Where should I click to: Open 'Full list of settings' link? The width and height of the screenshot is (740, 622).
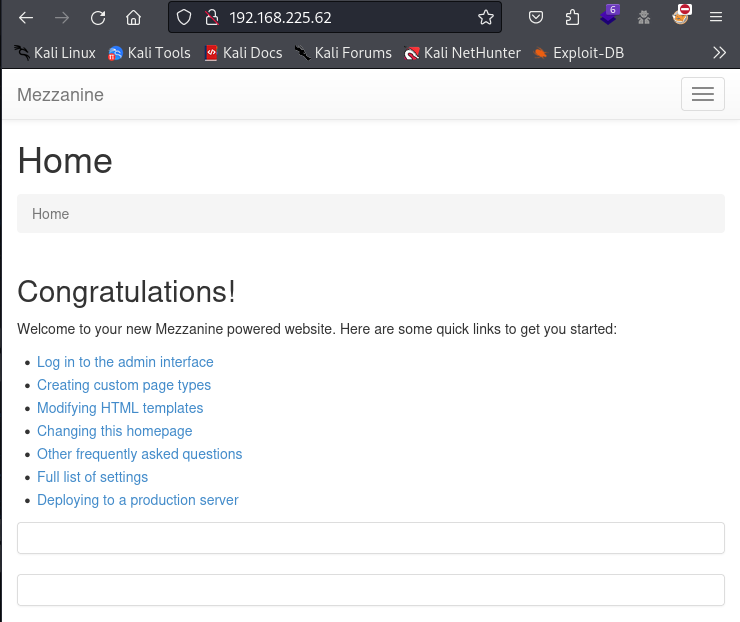pyautogui.click(x=92, y=477)
